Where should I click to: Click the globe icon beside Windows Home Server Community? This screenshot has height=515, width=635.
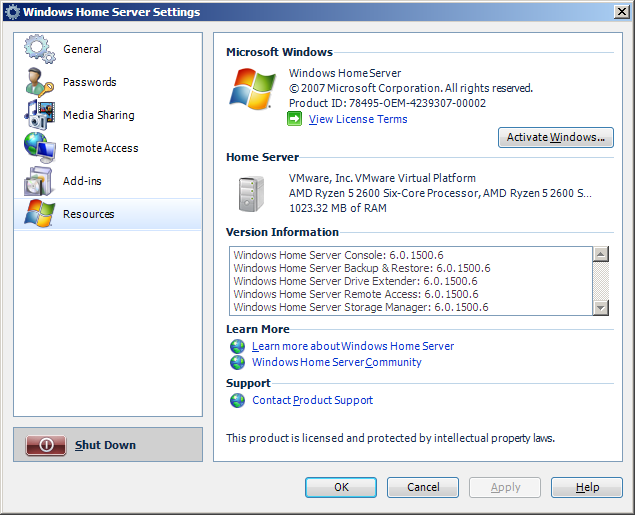(237, 362)
